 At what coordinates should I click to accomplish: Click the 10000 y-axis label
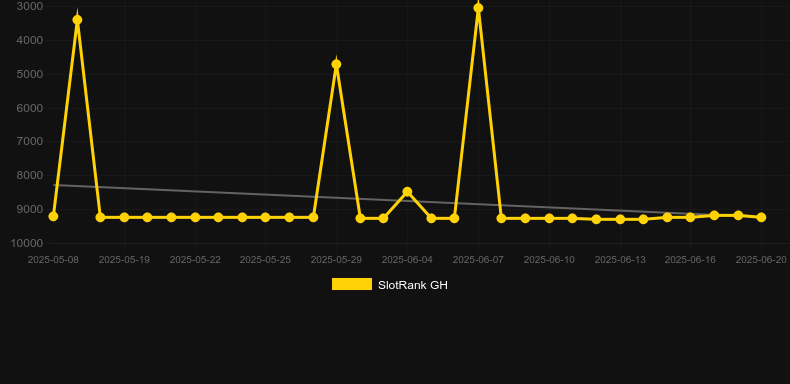(x=27, y=243)
